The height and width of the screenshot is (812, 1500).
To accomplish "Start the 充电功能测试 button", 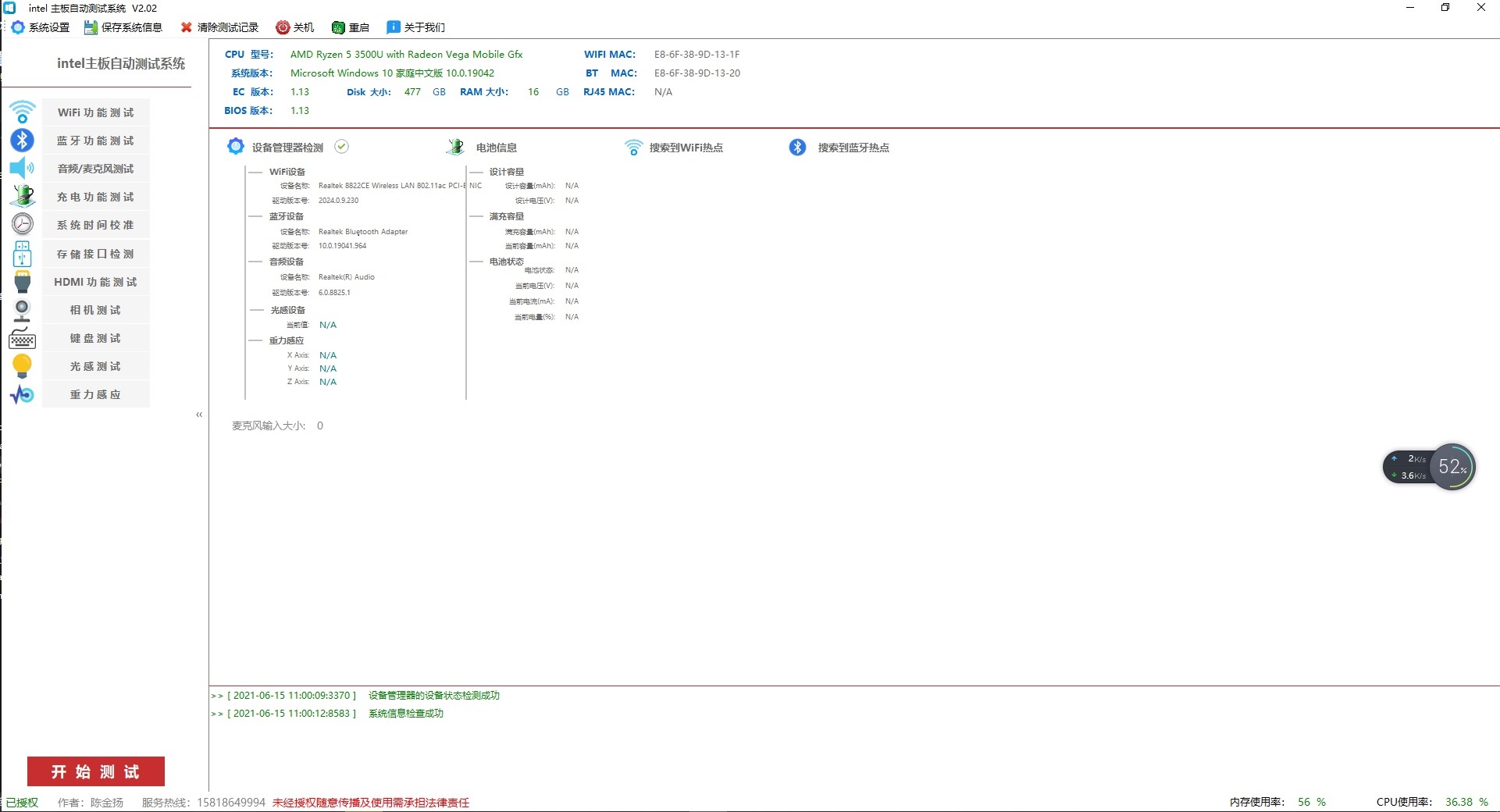I will 95,197.
